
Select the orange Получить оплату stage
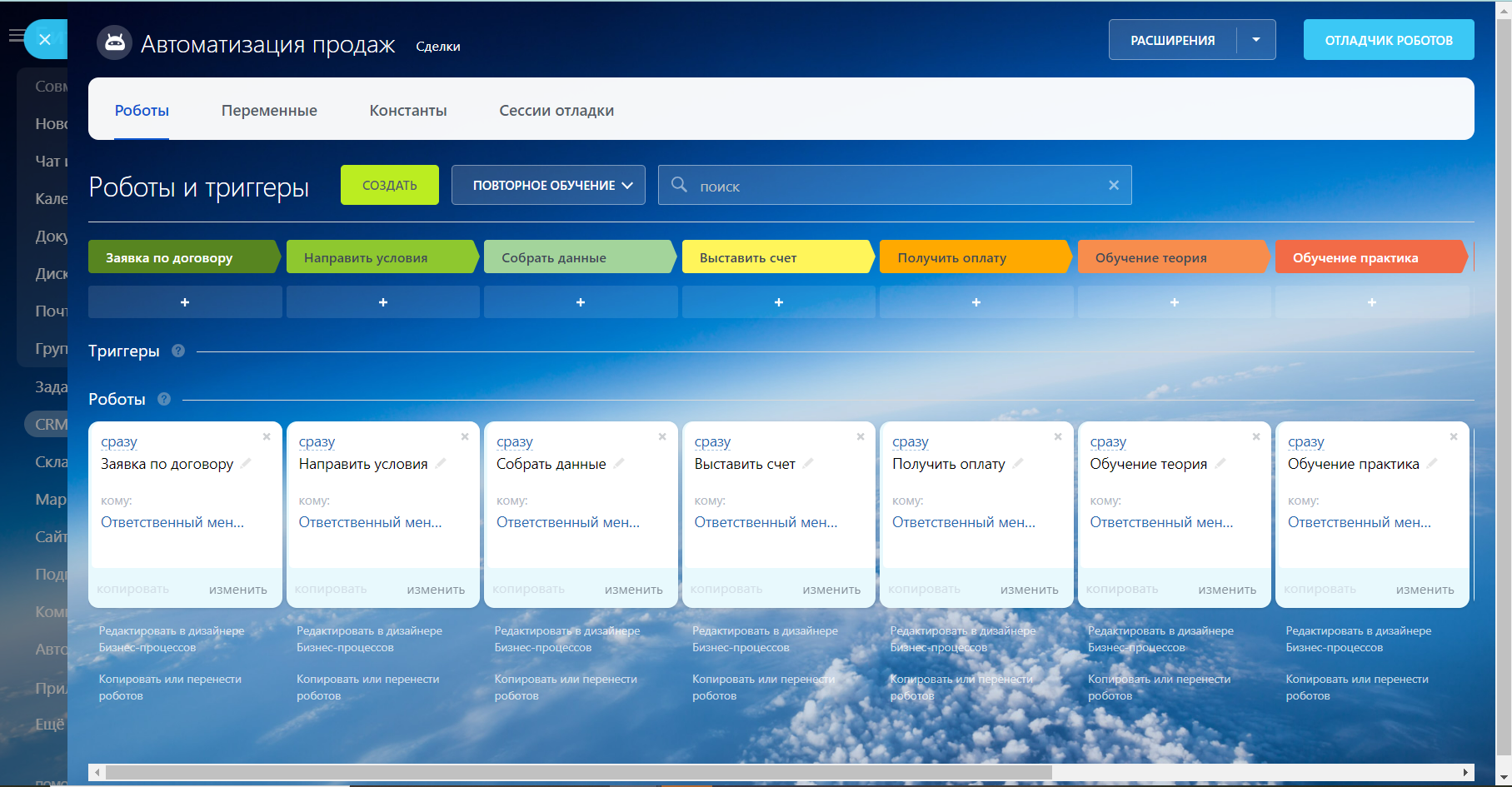[972, 257]
